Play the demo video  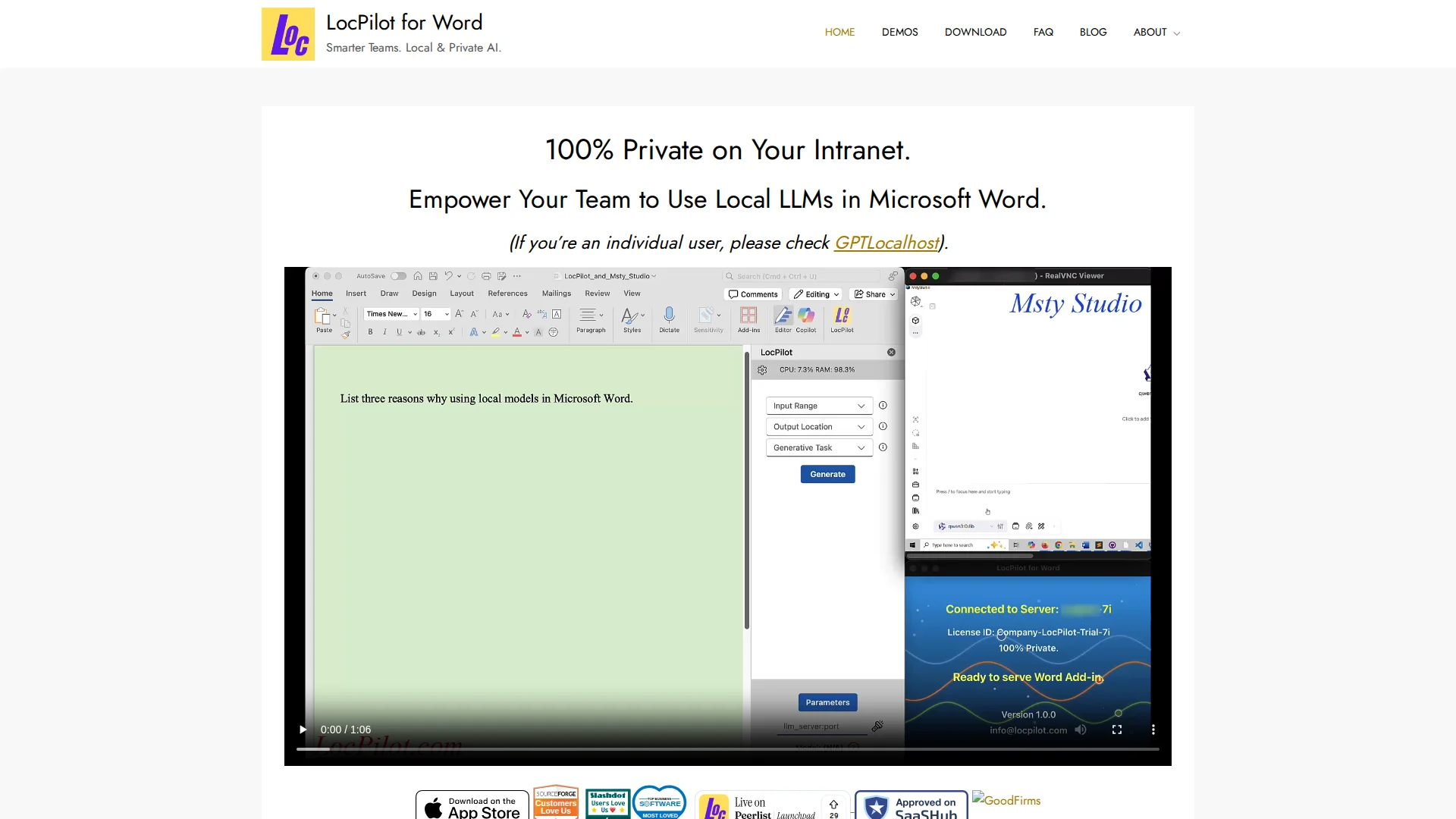[x=303, y=730]
